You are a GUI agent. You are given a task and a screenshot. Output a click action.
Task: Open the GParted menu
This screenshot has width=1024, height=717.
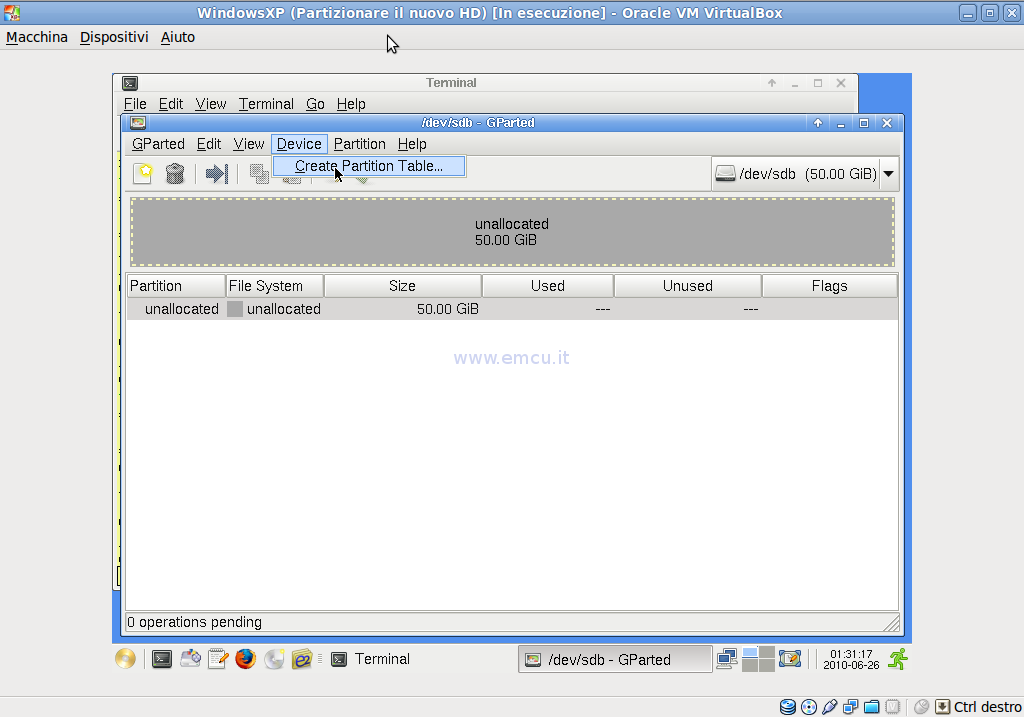coord(158,144)
